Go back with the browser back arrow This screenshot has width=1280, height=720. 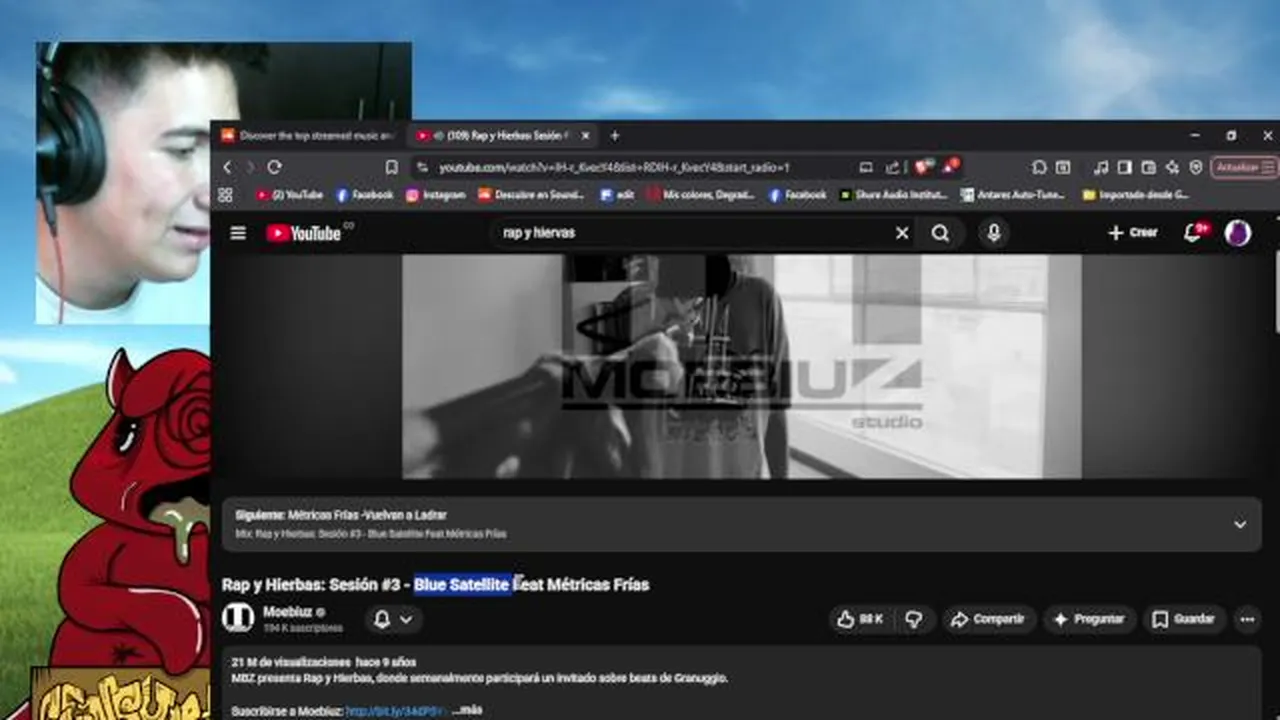pyautogui.click(x=227, y=167)
